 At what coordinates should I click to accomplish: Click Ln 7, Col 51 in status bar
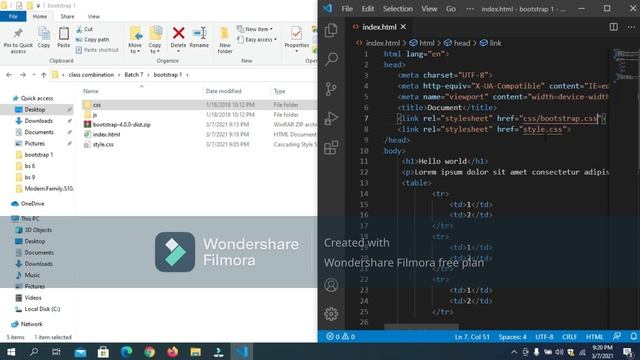coord(472,337)
